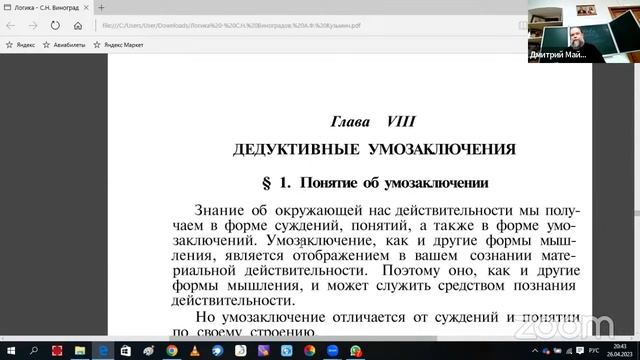Screen dimensions: 640x360
Task: Open VLC media player from the taskbar
Action: tap(195, 351)
